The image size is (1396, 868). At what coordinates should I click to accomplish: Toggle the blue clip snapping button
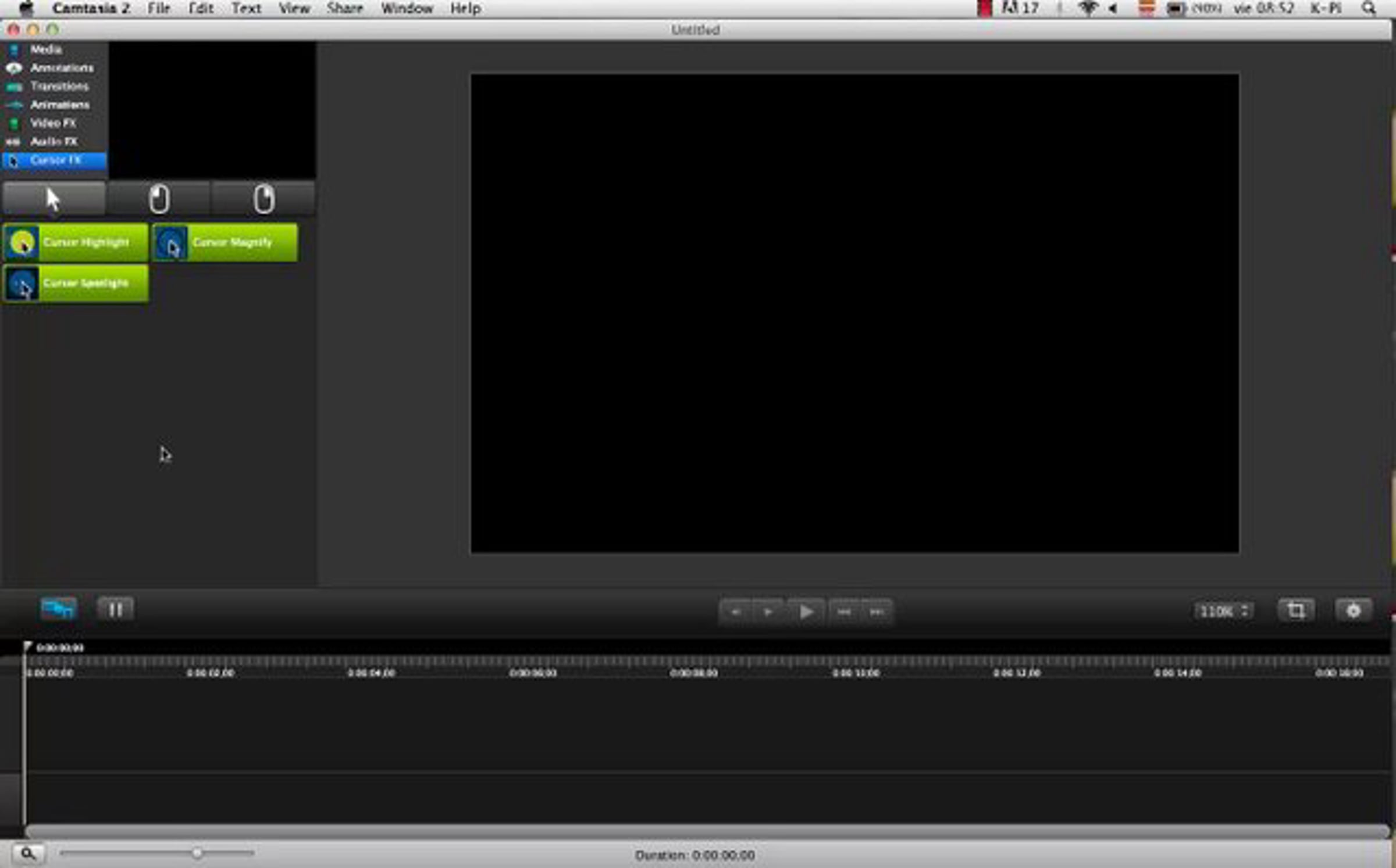pyautogui.click(x=58, y=609)
